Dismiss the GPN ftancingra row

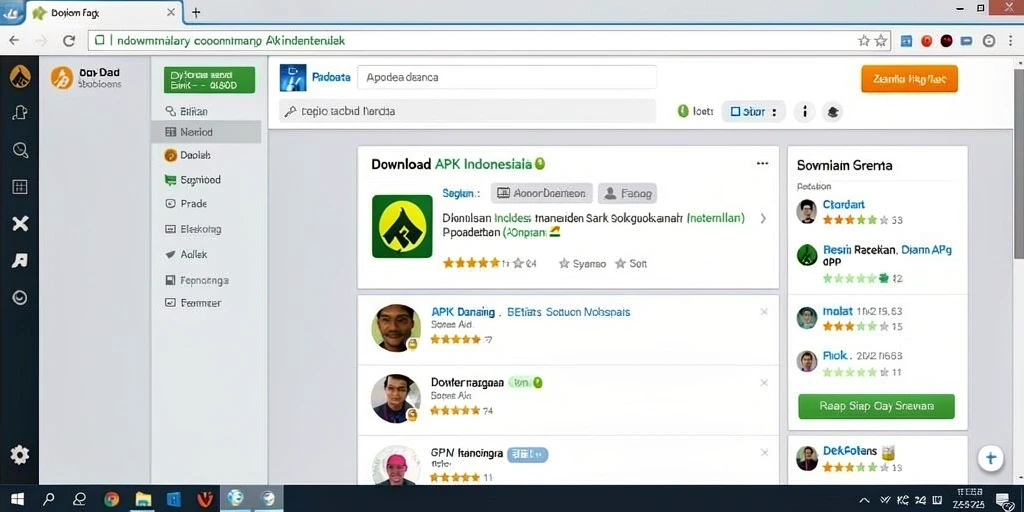coord(764,453)
